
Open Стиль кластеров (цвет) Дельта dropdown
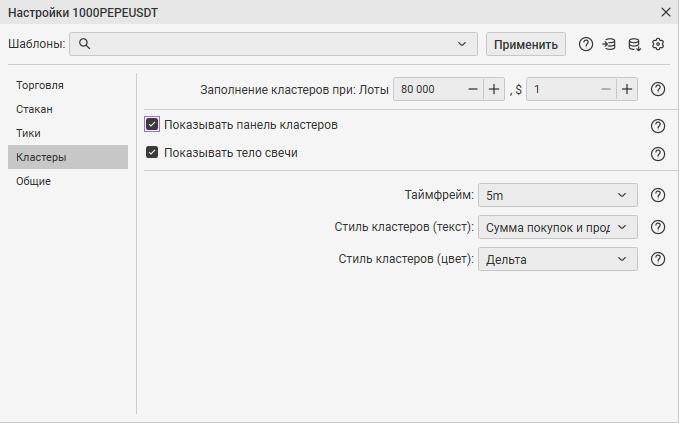point(557,259)
